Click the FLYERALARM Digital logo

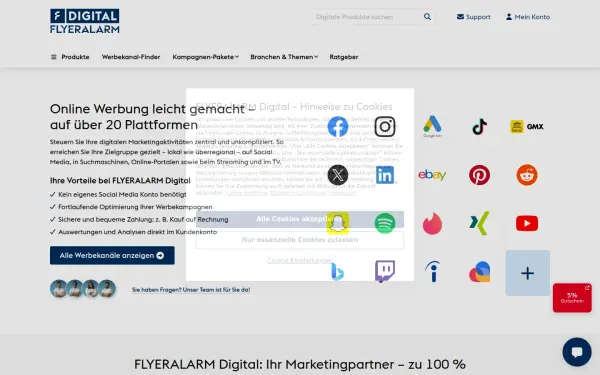coord(85,21)
